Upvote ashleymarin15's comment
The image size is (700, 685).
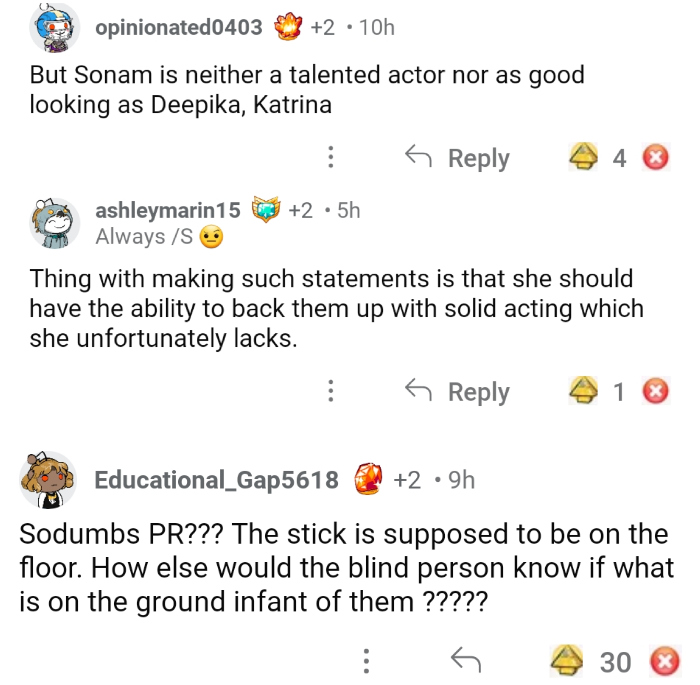[x=585, y=392]
